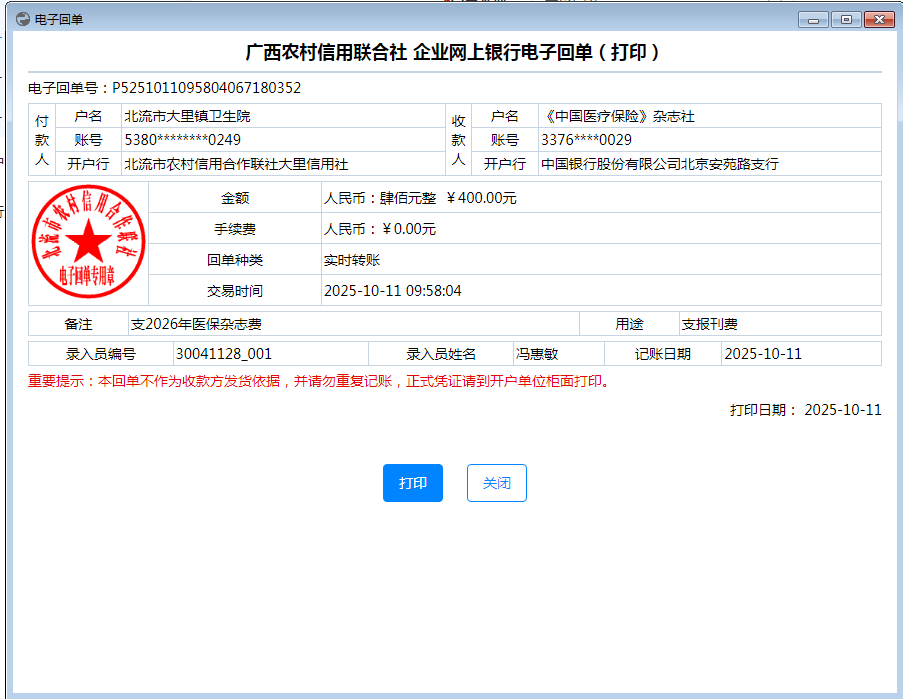This screenshot has height=699, width=903.
Task: Click the red 电子回单专用章 seal stamp
Action: click(x=89, y=240)
